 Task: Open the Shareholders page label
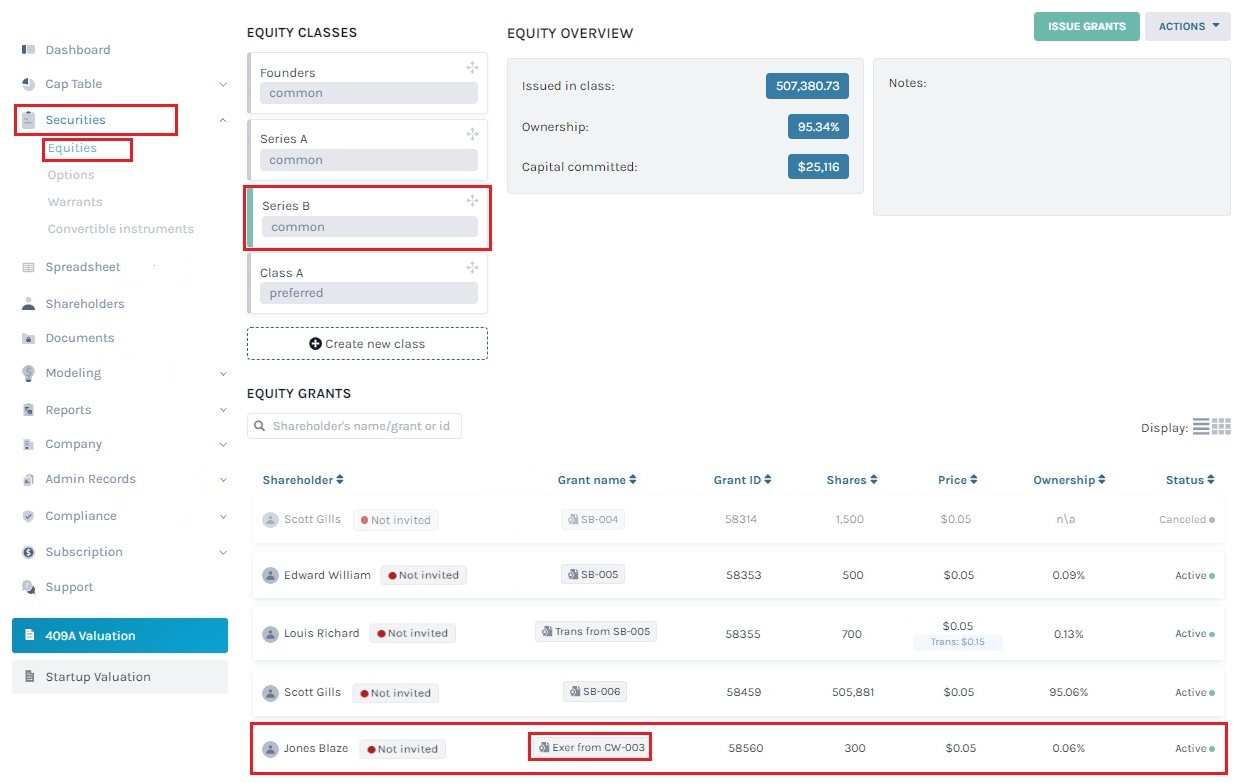[85, 304]
